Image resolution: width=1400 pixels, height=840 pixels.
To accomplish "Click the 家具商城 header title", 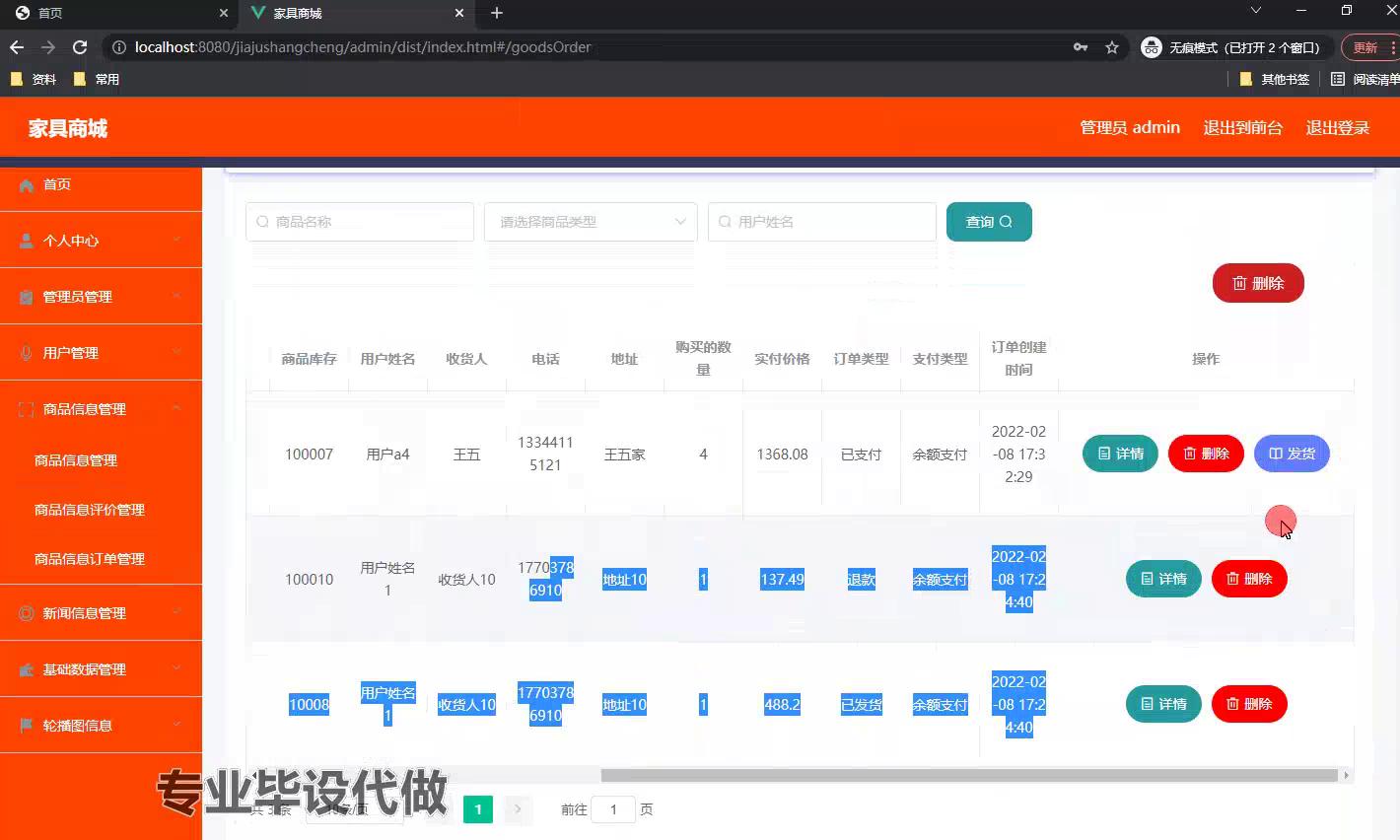I will pyautogui.click(x=68, y=128).
